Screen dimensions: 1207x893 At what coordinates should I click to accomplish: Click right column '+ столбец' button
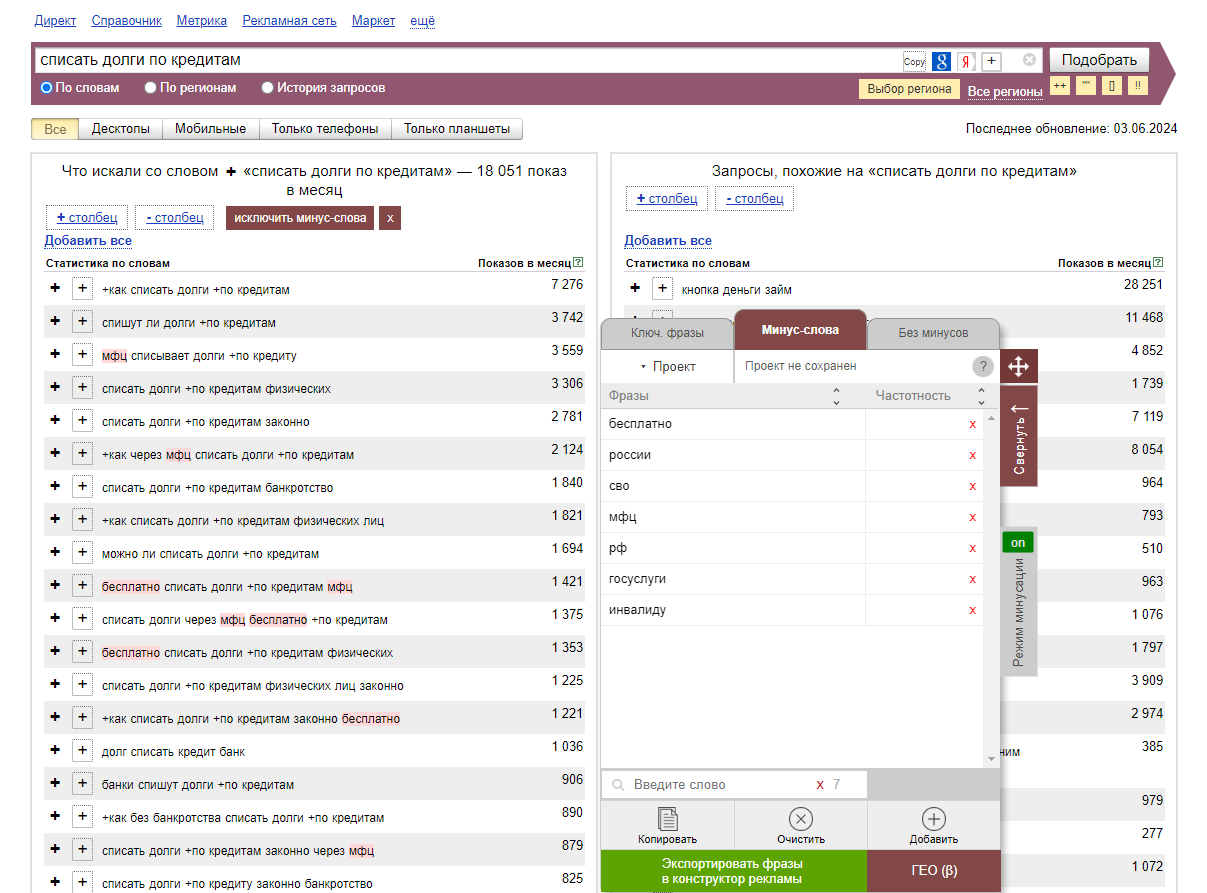pos(667,199)
